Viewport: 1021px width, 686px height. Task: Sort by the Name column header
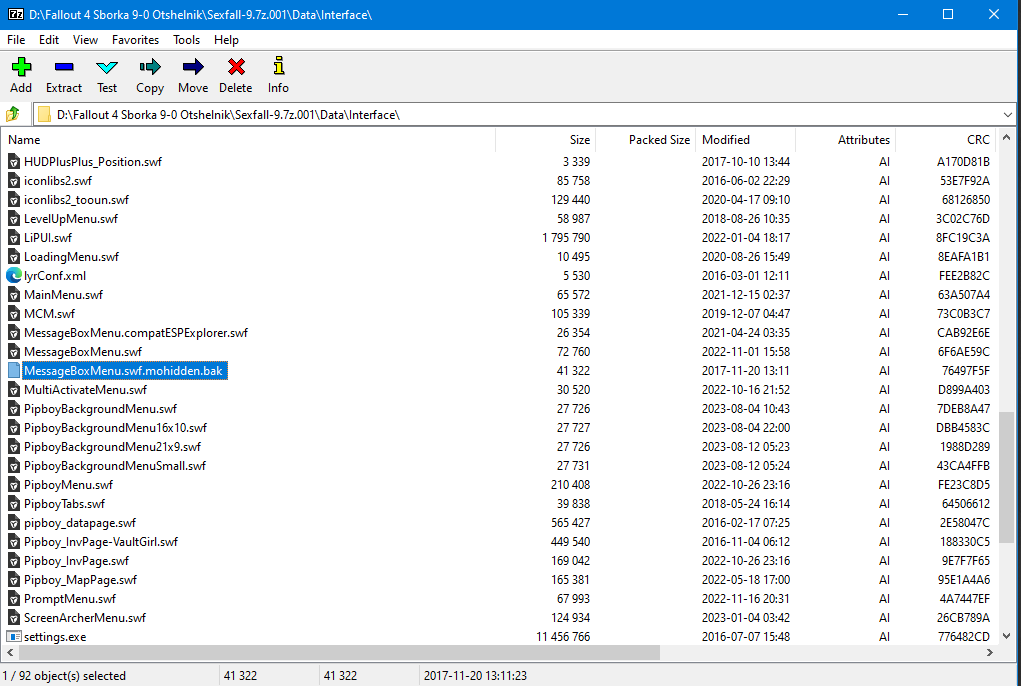point(24,140)
